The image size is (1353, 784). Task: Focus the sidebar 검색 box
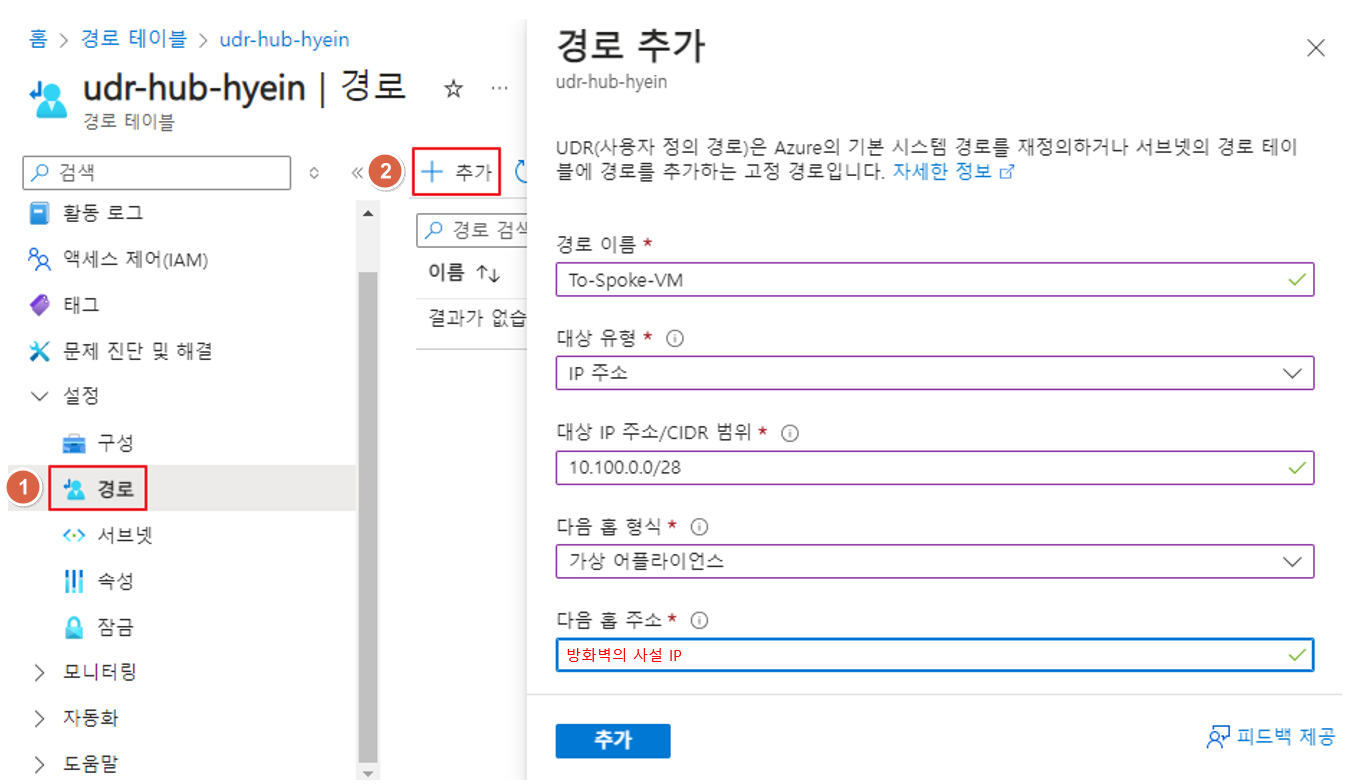tap(157, 172)
